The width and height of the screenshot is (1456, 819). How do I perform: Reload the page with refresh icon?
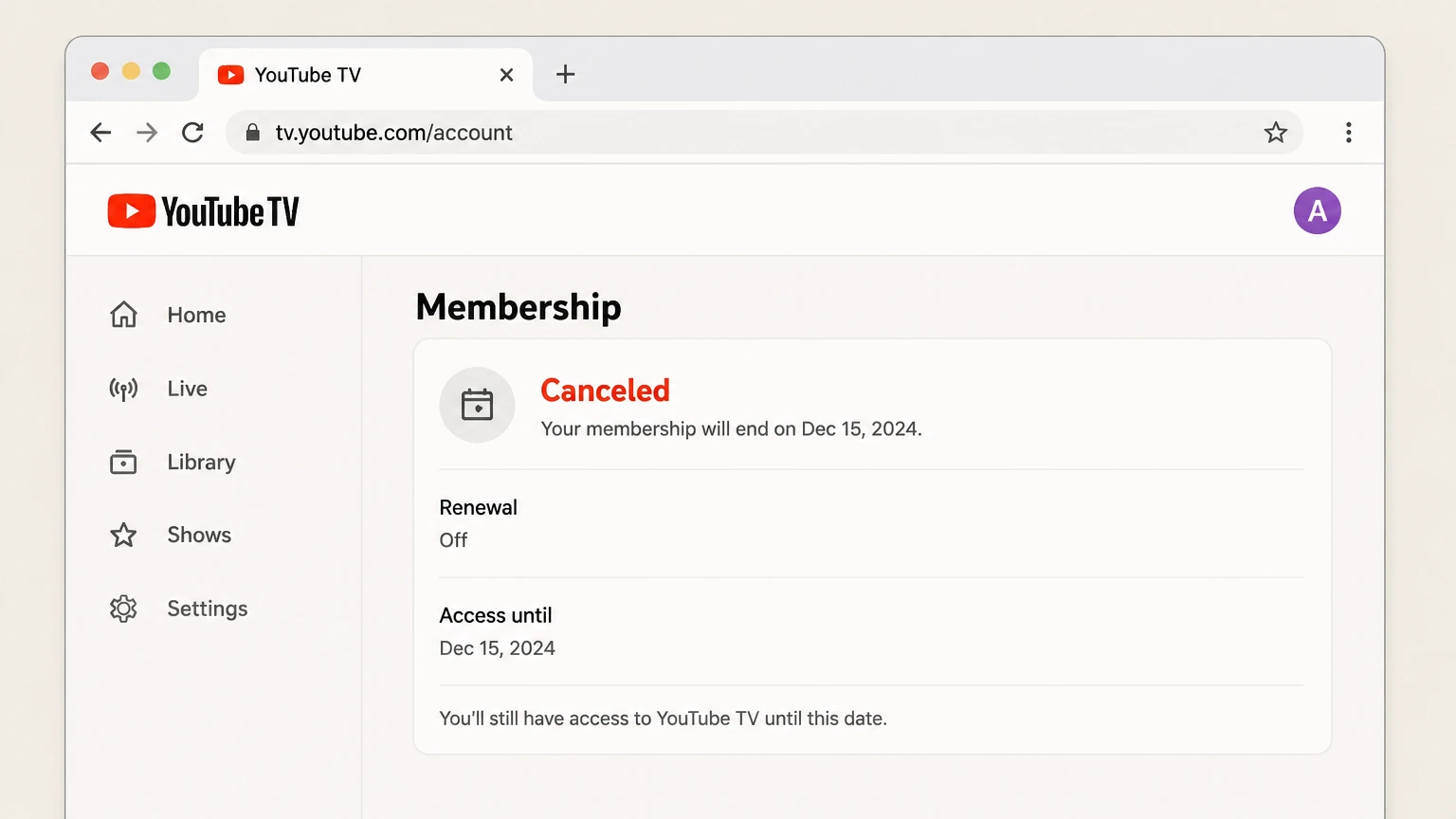click(192, 133)
